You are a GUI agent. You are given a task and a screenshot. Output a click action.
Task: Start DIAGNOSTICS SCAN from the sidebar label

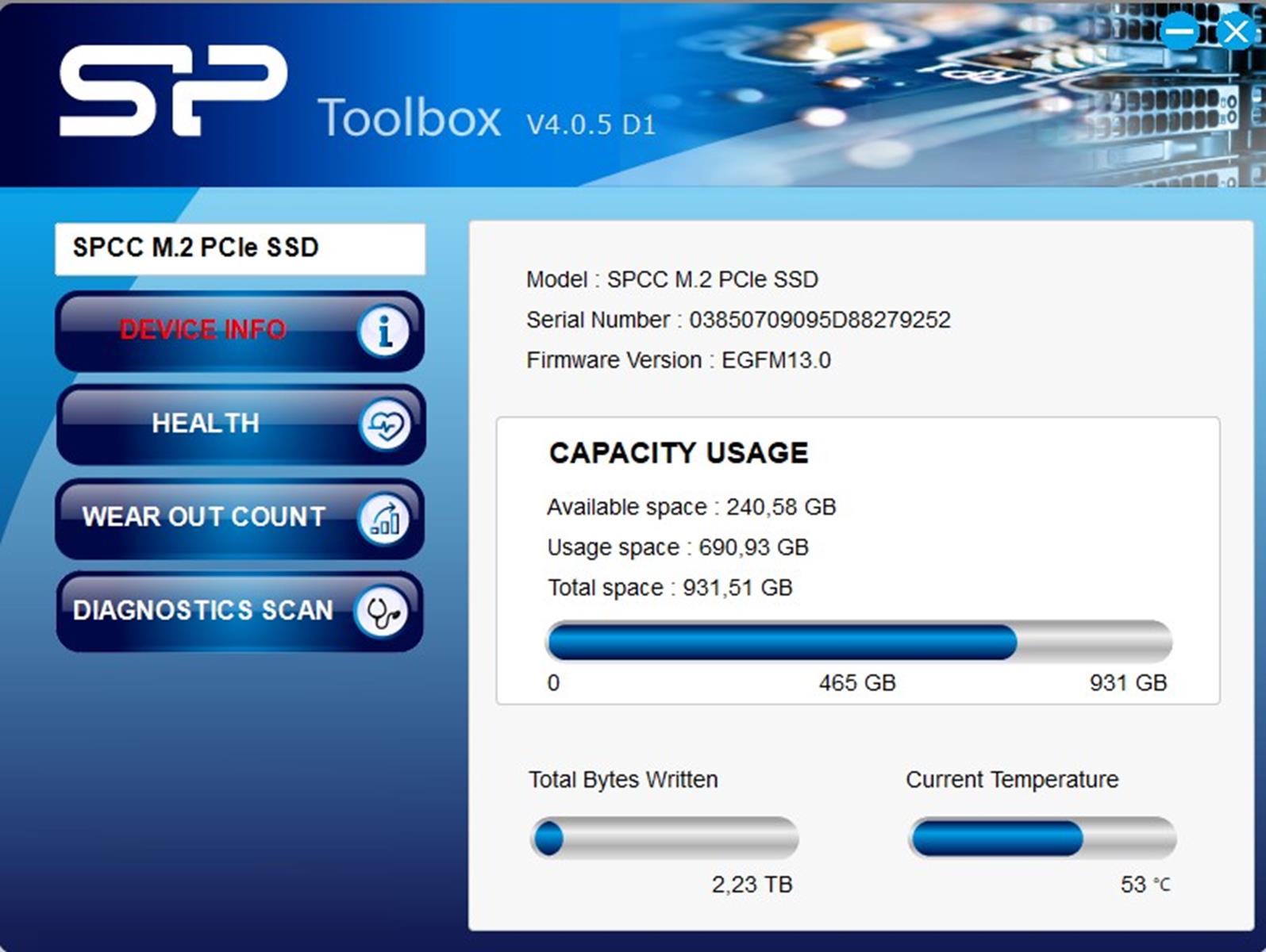tap(203, 610)
